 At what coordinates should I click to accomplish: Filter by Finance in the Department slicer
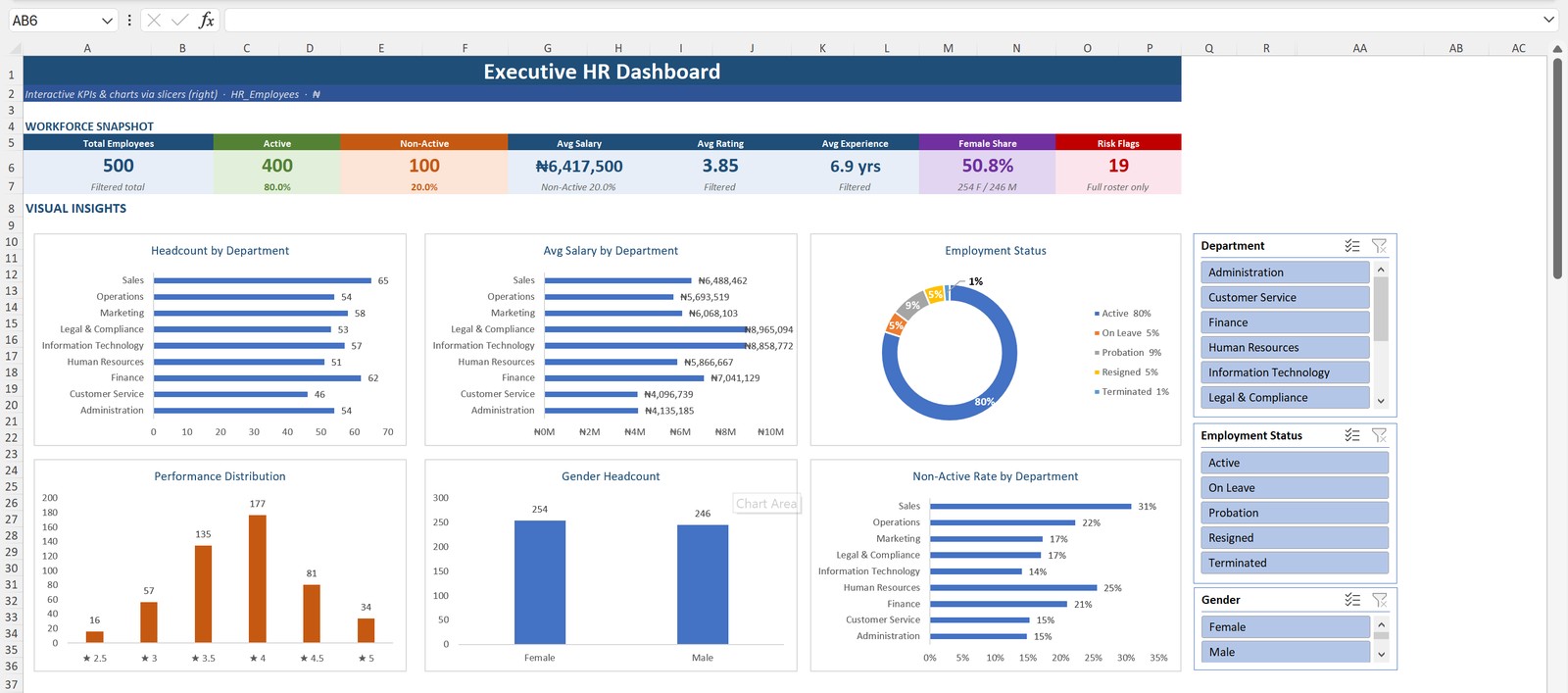pos(1285,322)
